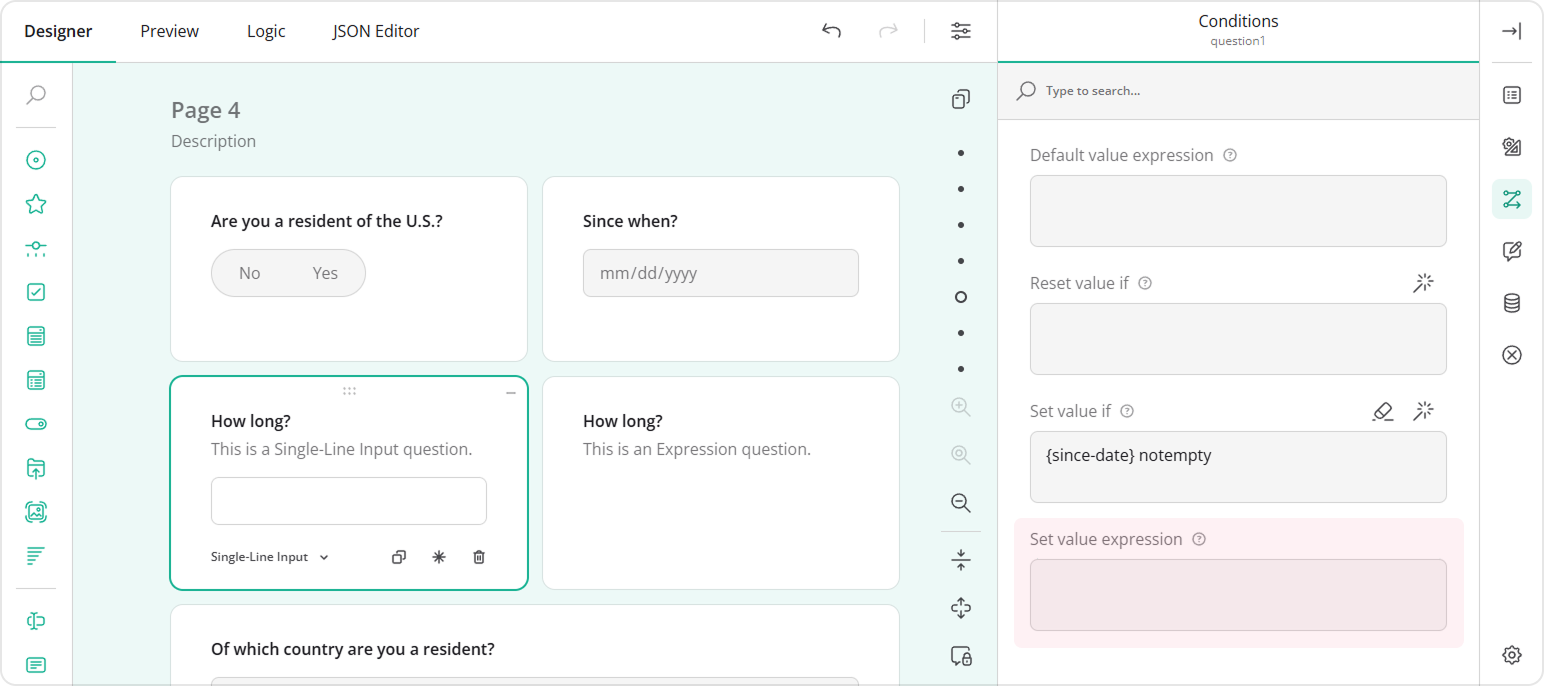Image resolution: width=1544 pixels, height=686 pixels.
Task: Select the Checkboxes toolbox icon
Action: (x=36, y=292)
